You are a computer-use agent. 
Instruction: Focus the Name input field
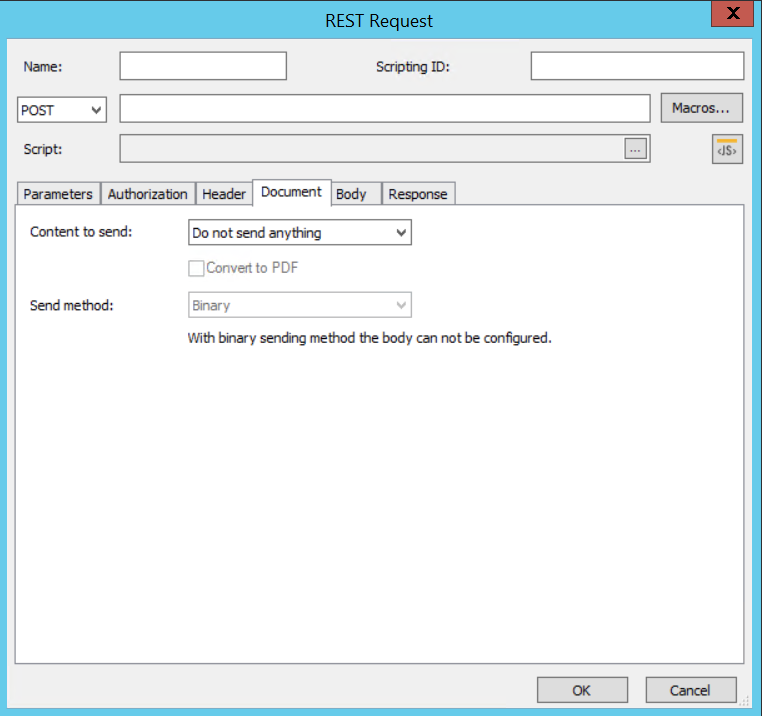[203, 66]
